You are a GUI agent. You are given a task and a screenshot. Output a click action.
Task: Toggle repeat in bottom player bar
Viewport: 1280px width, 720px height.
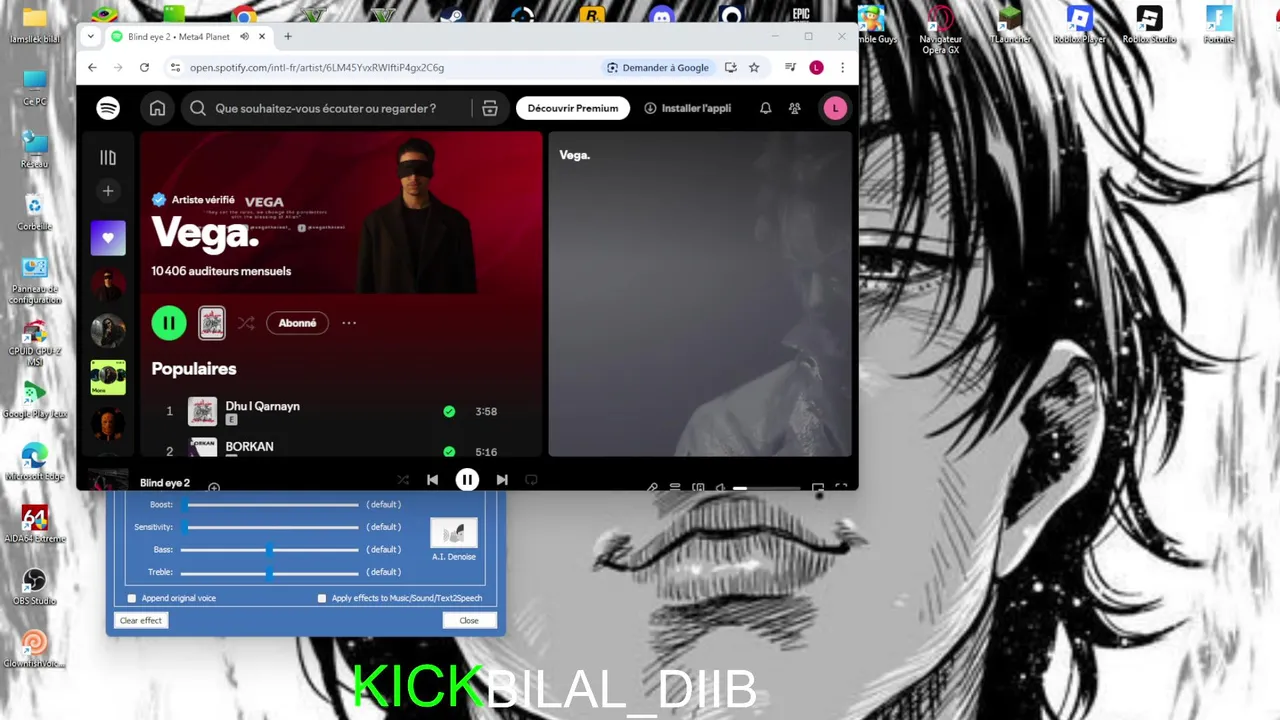click(531, 480)
